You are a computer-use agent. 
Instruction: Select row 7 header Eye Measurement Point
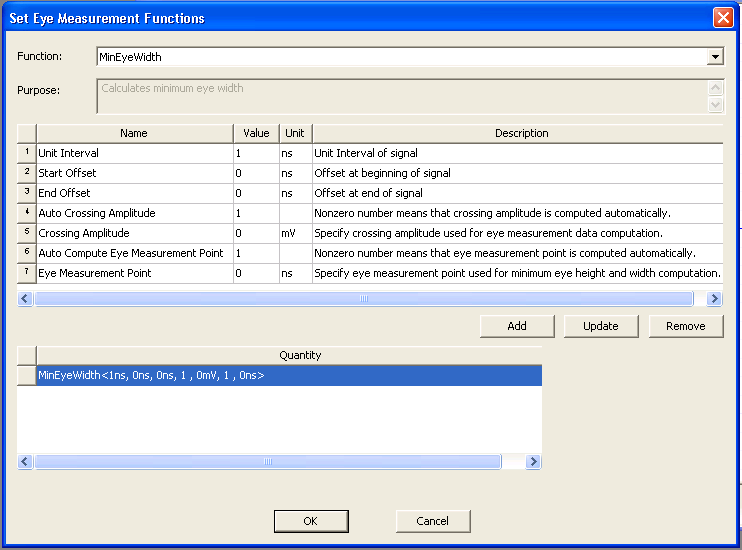point(27,273)
